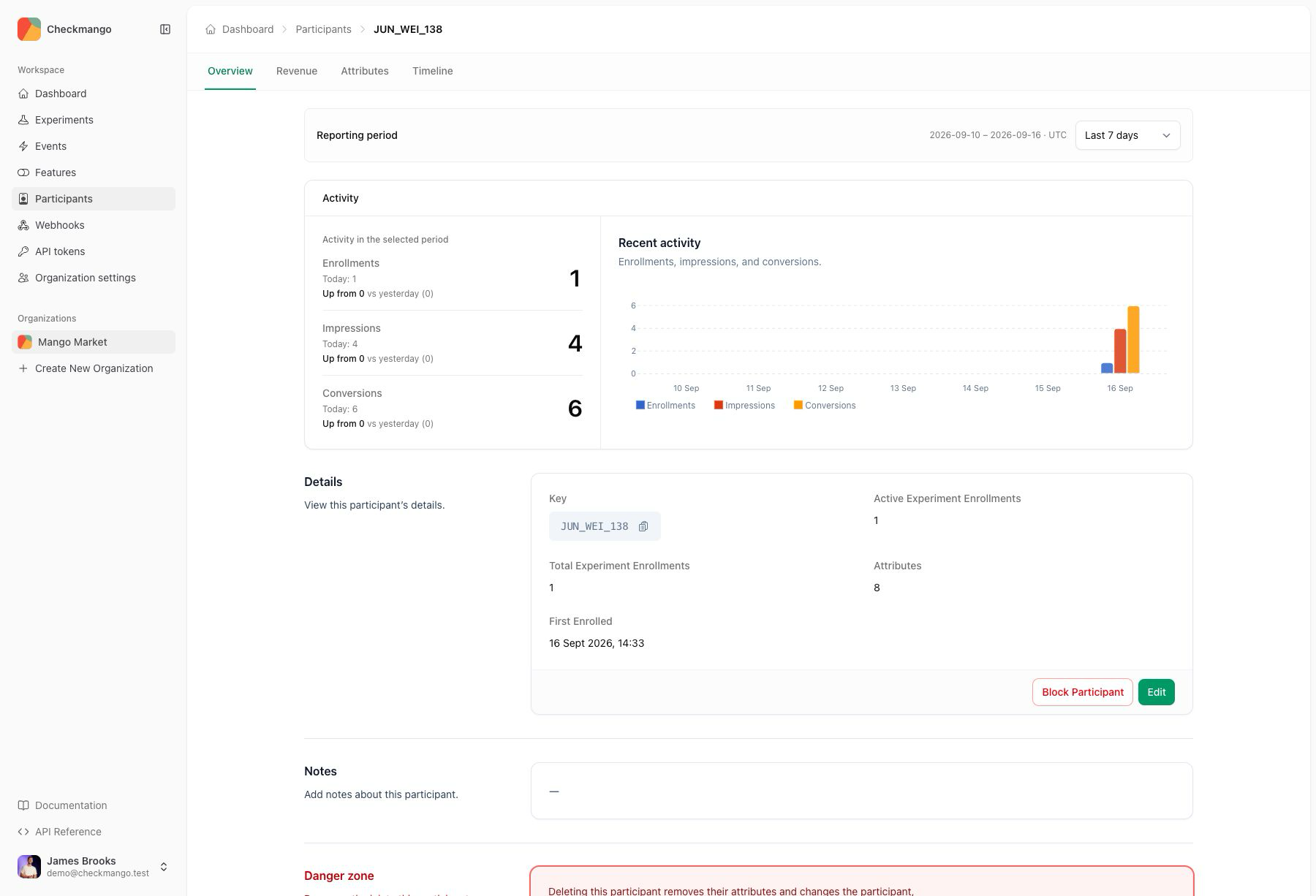Toggle Enrollments series blue legend swatch
This screenshot has height=896, width=1316.
coord(640,405)
